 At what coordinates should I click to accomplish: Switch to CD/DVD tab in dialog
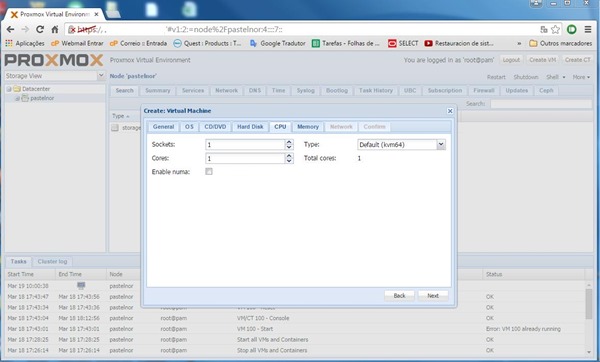coord(215,127)
